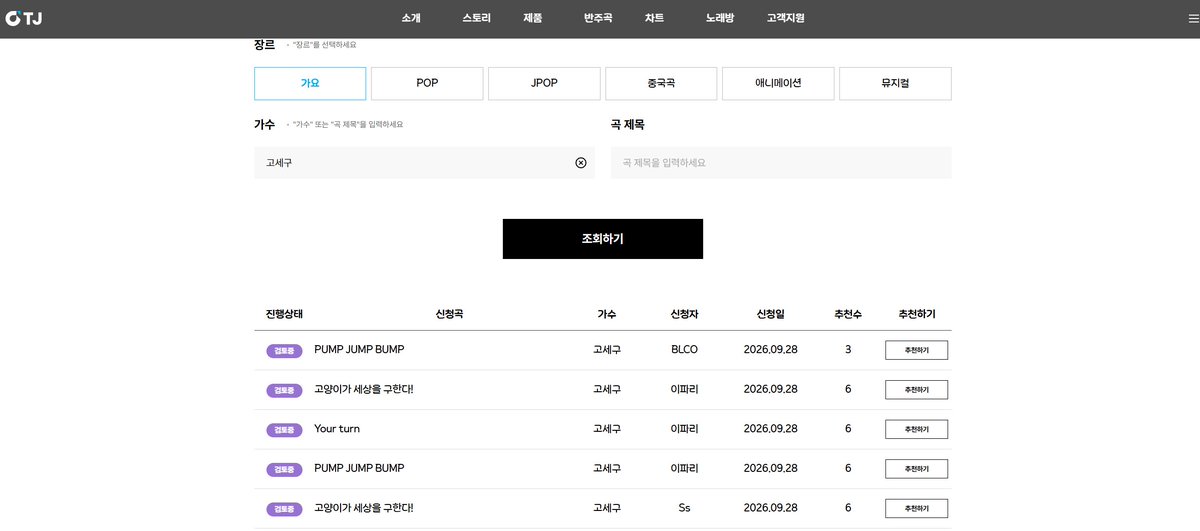Recommend 고양이가 세상을 구한다! requested by 이파리

[x=916, y=390]
